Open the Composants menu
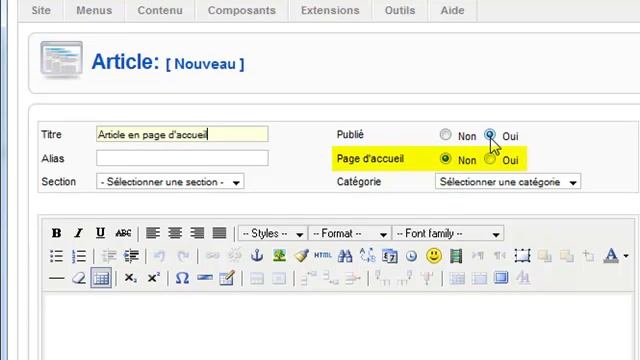 242,10
